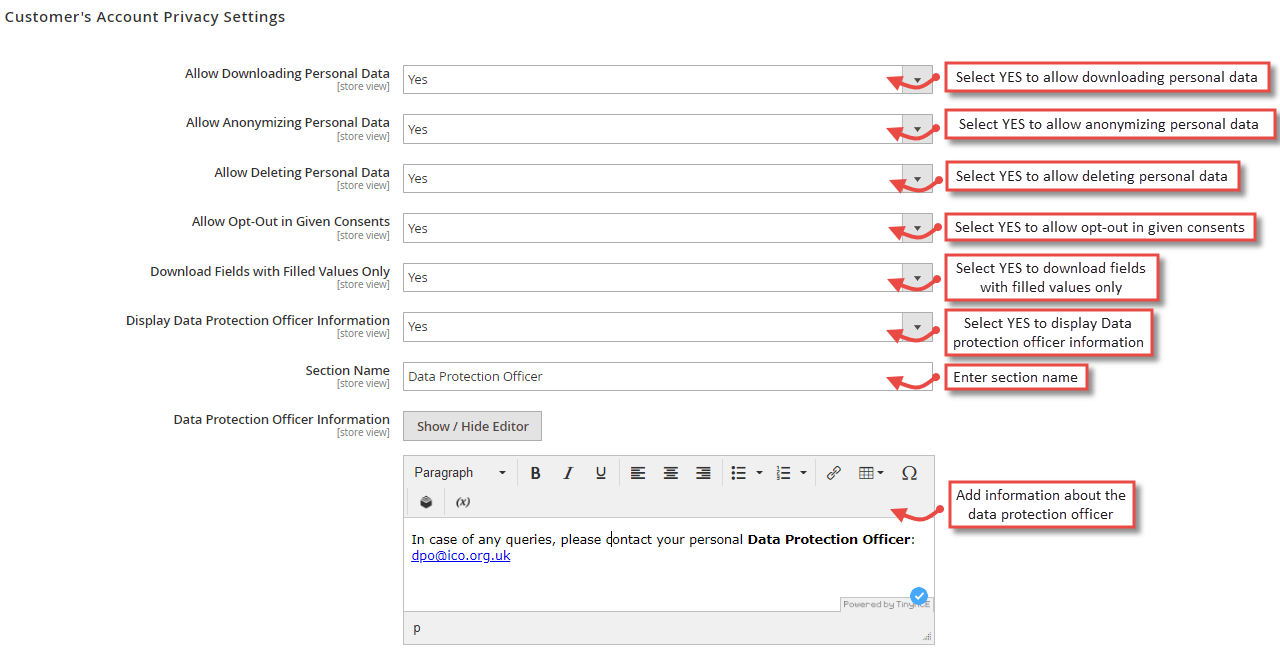Center align the editor text
The height and width of the screenshot is (650, 1280).
(x=671, y=472)
